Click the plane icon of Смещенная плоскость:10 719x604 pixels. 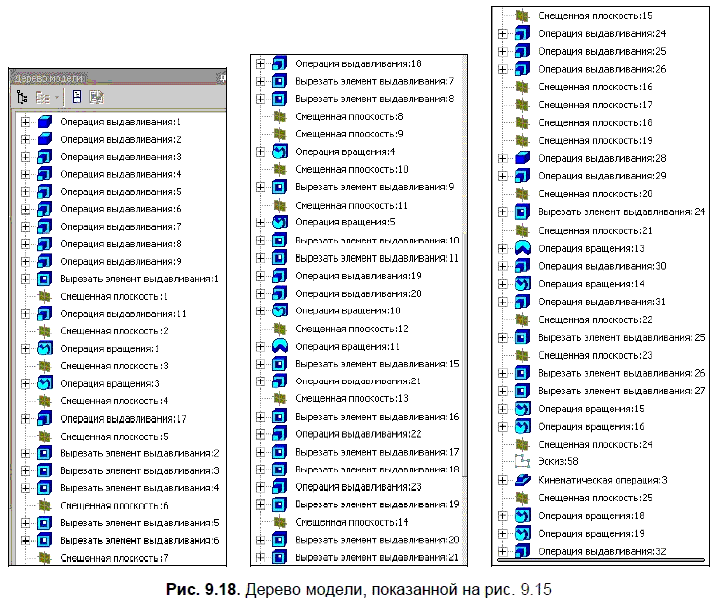click(x=279, y=169)
